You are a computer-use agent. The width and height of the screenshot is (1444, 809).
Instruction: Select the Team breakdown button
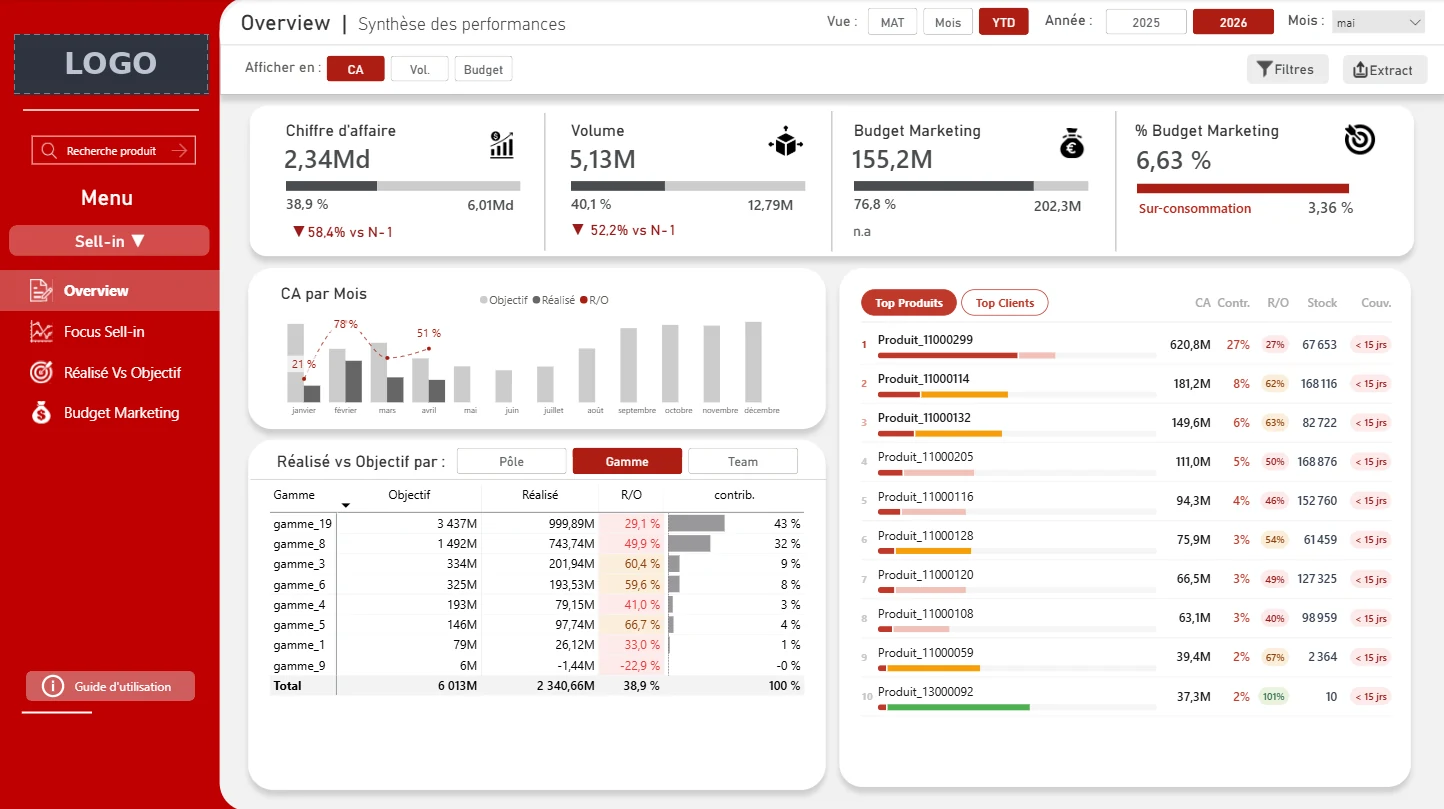tap(743, 461)
